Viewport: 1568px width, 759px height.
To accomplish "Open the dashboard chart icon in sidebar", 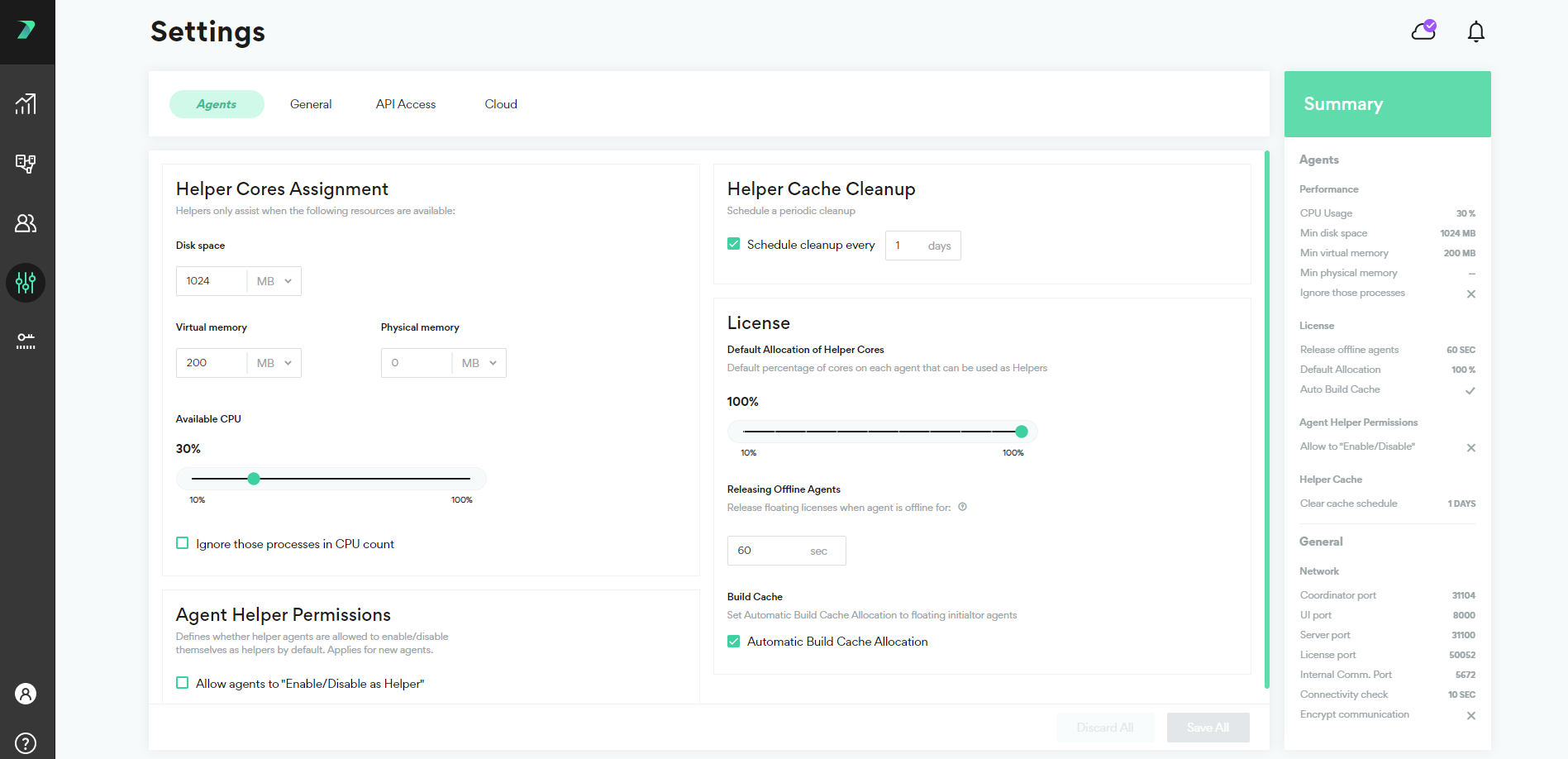I will pos(26,104).
